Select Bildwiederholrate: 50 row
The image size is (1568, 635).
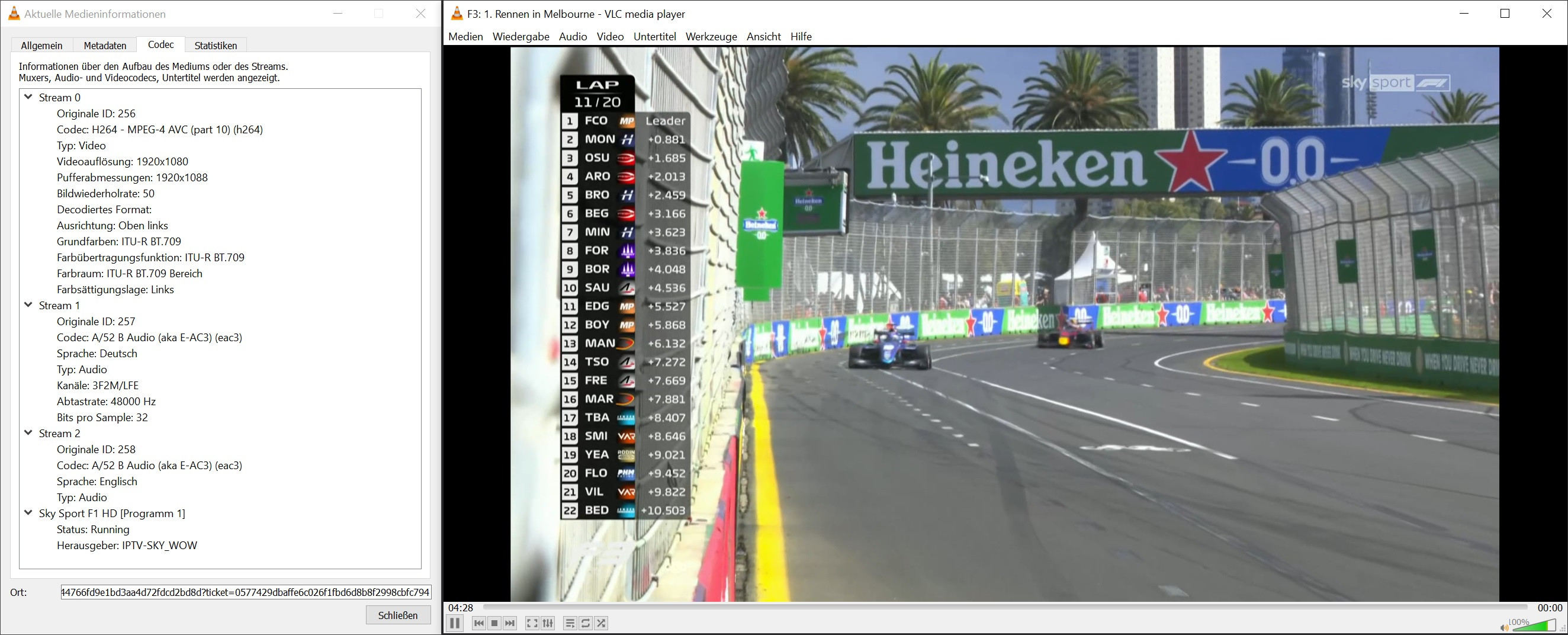pos(105,194)
